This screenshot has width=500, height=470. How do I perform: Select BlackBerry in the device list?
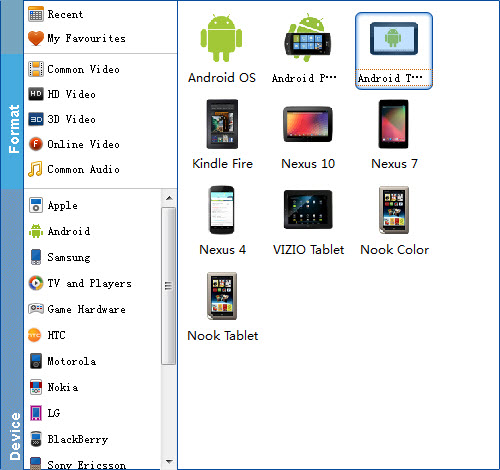tap(93, 439)
